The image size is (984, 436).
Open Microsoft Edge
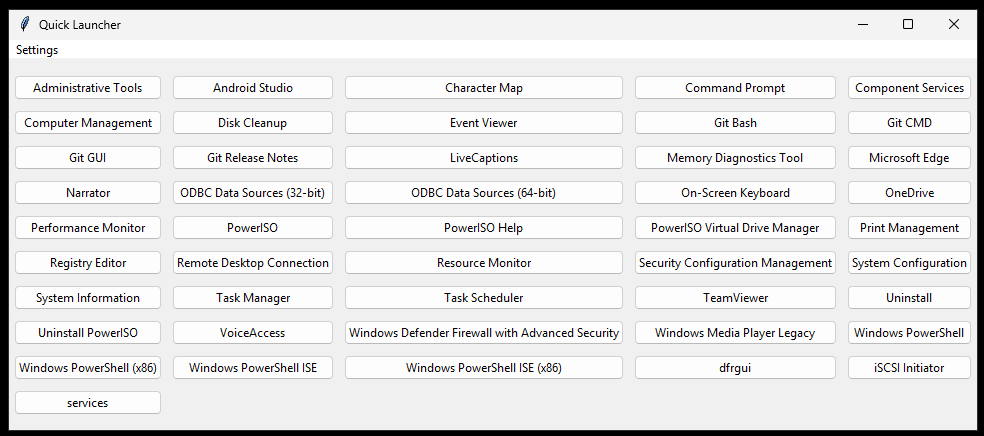[x=909, y=158]
